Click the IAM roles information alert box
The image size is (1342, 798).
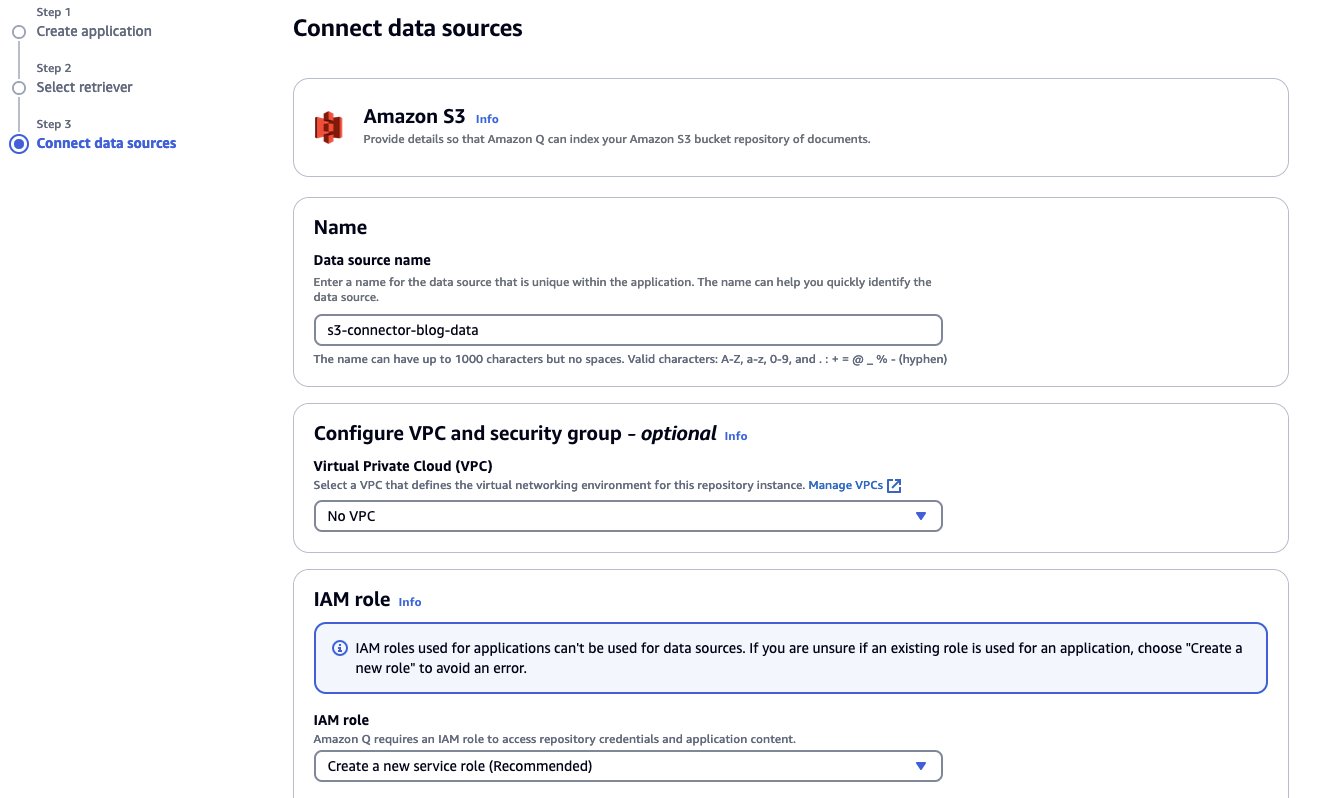tap(791, 658)
